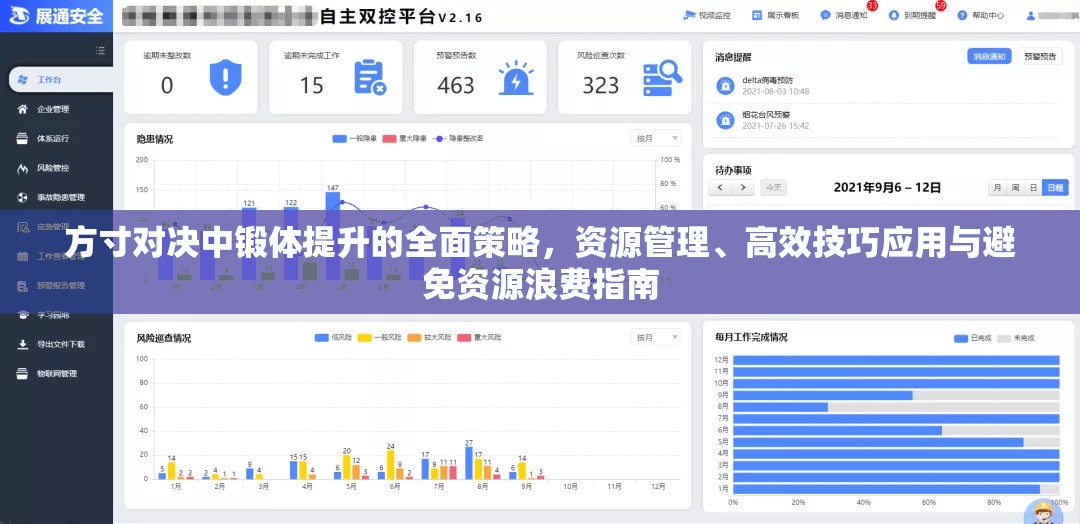
Task: Collapse the sidebar with the menu-fold icon
Action: (x=101, y=50)
